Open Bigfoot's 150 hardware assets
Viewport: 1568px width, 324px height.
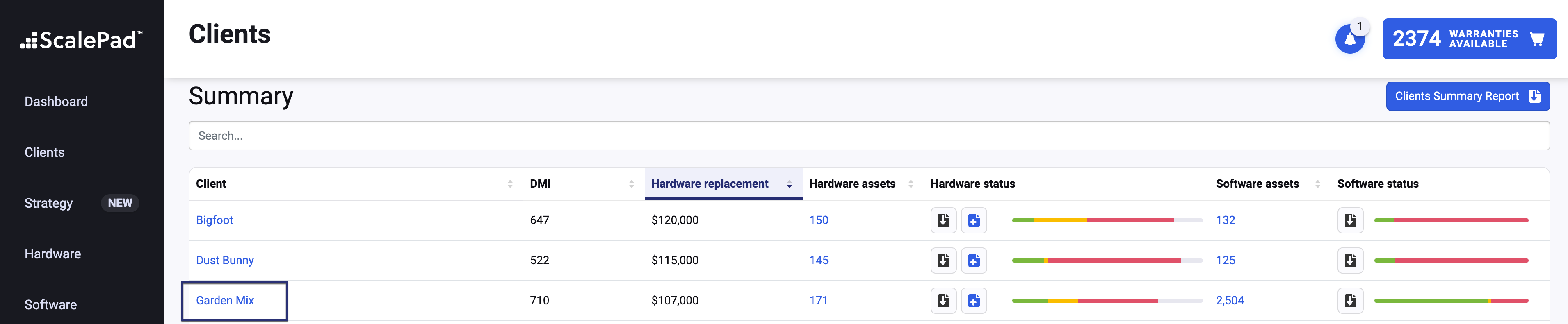pyautogui.click(x=818, y=220)
